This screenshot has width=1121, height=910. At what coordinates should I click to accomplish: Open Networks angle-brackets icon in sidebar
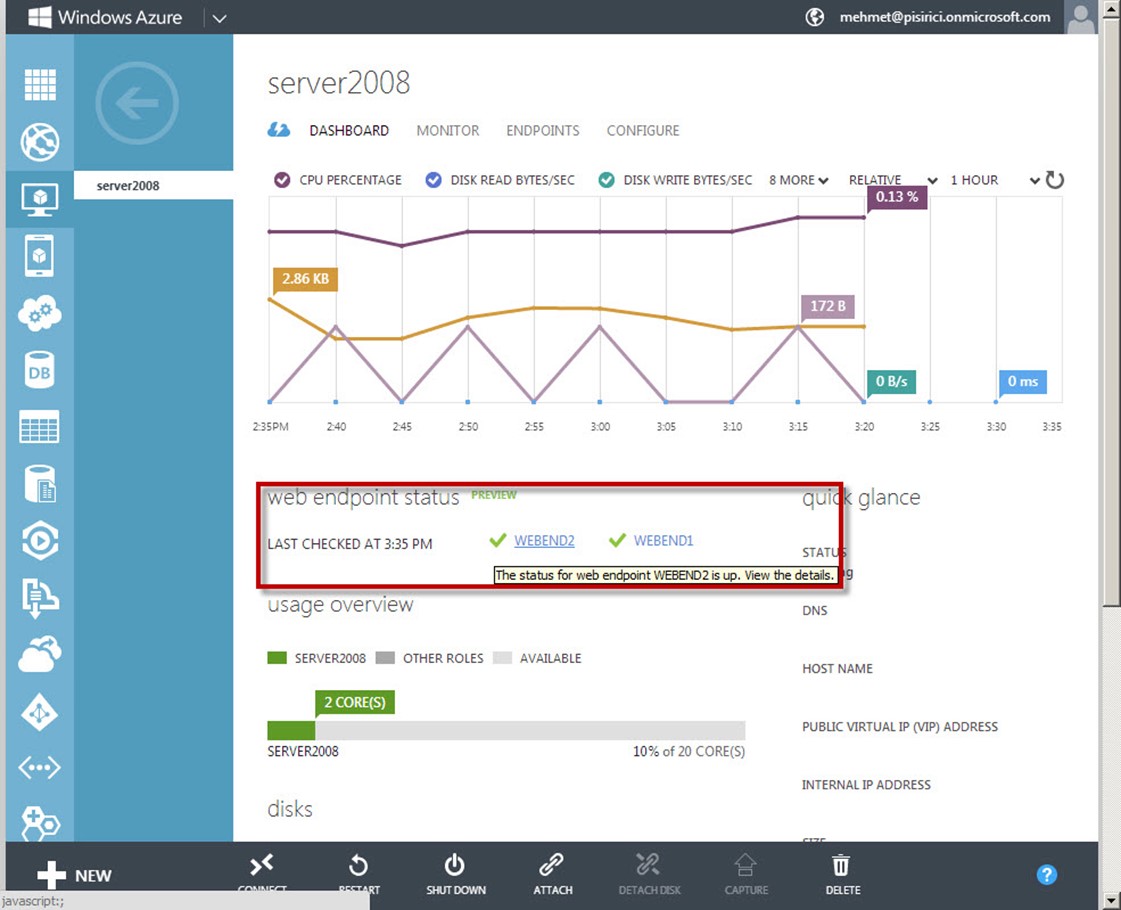pos(40,768)
